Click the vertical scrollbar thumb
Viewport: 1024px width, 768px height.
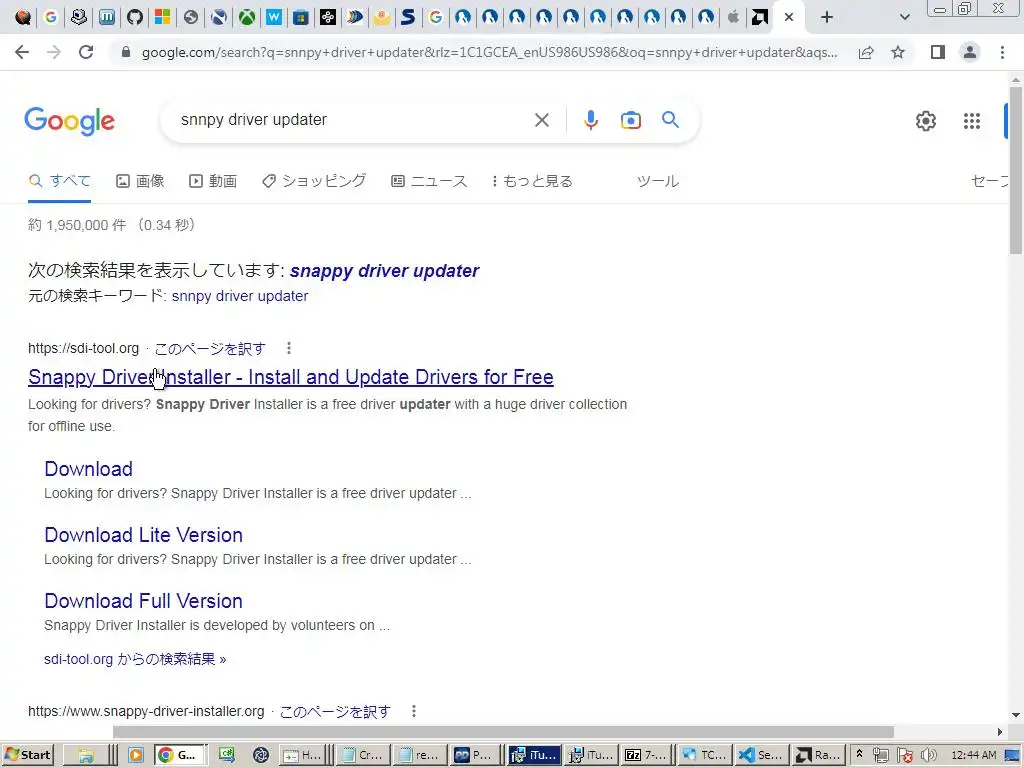coord(1016,170)
